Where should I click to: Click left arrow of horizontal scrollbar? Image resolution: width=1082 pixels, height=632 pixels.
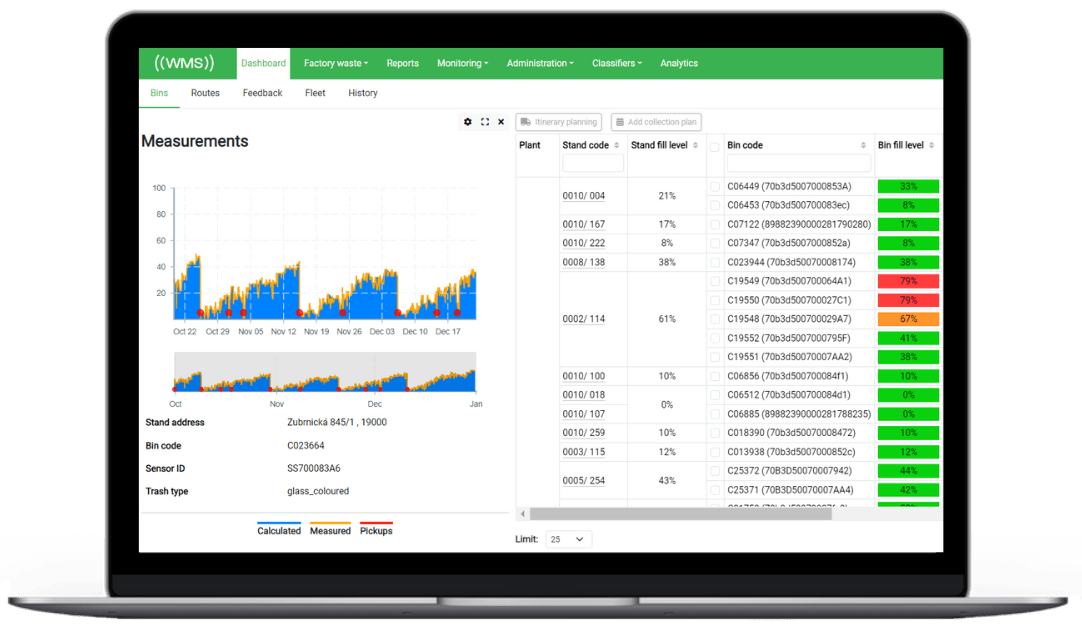[522, 514]
